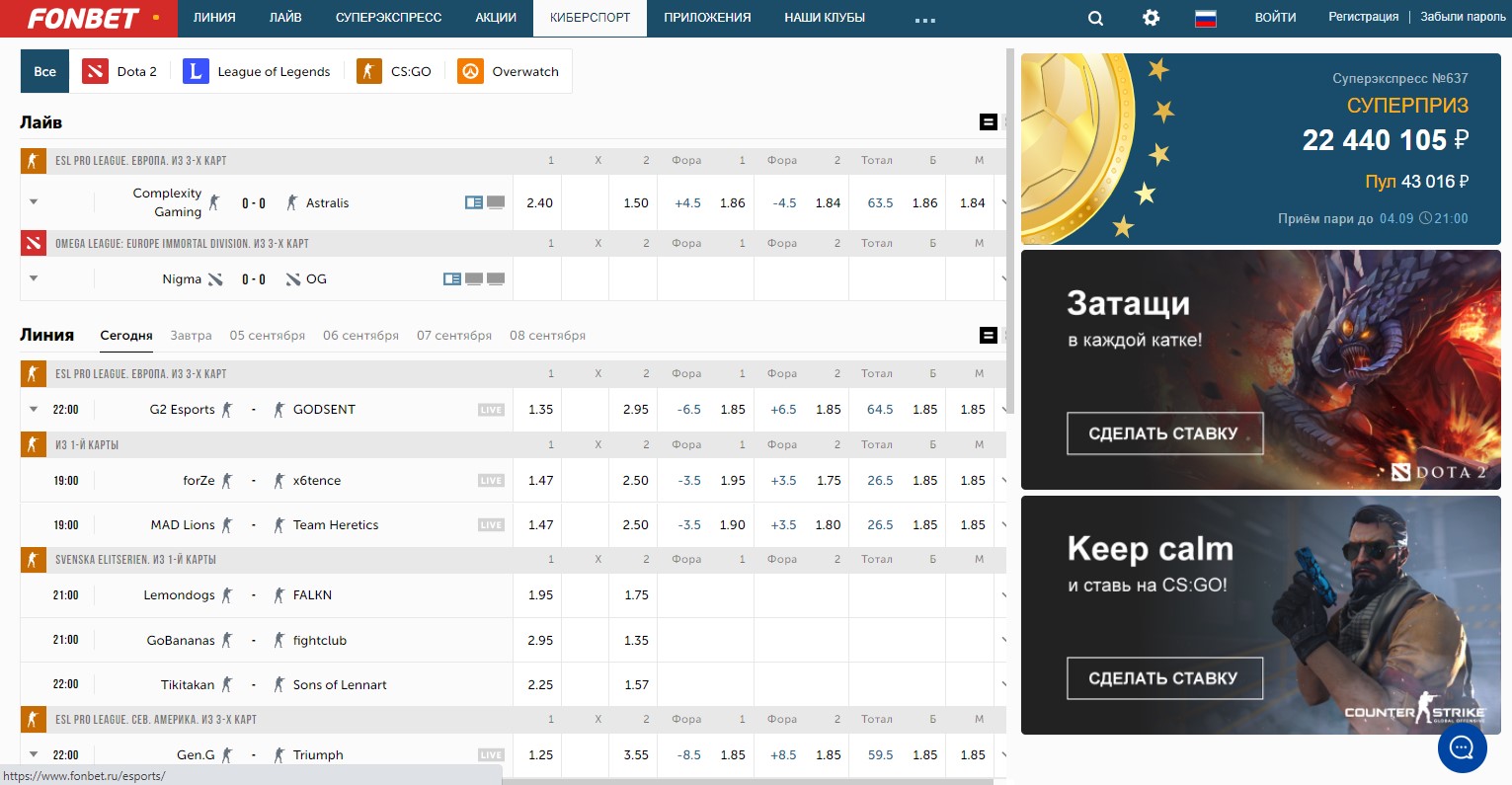Click the "Team Heretics" team name
This screenshot has width=1512, height=785.
(336, 525)
